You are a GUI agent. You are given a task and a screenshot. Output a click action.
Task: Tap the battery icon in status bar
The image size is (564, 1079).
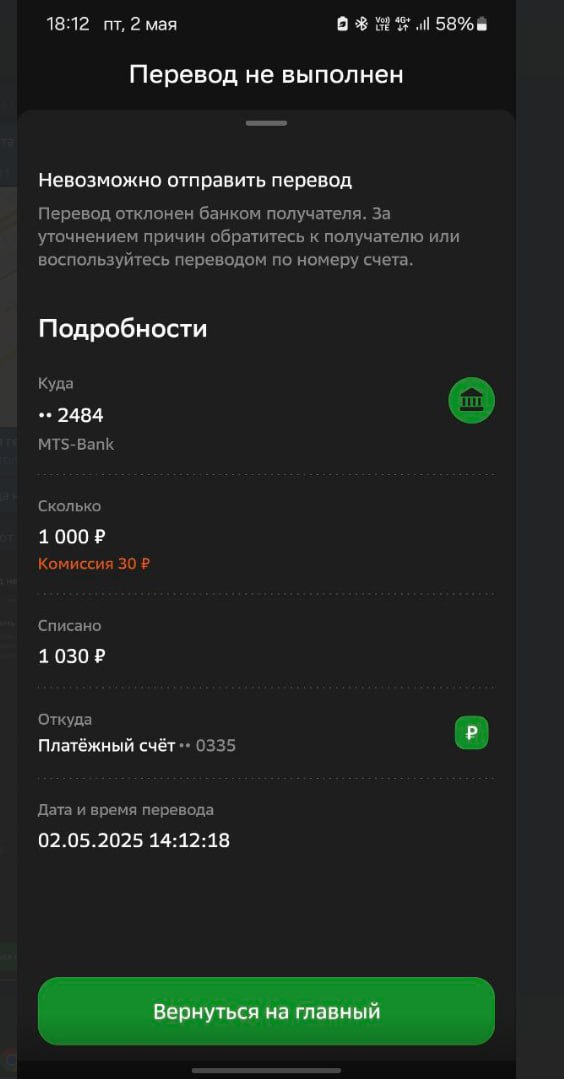click(x=481, y=24)
